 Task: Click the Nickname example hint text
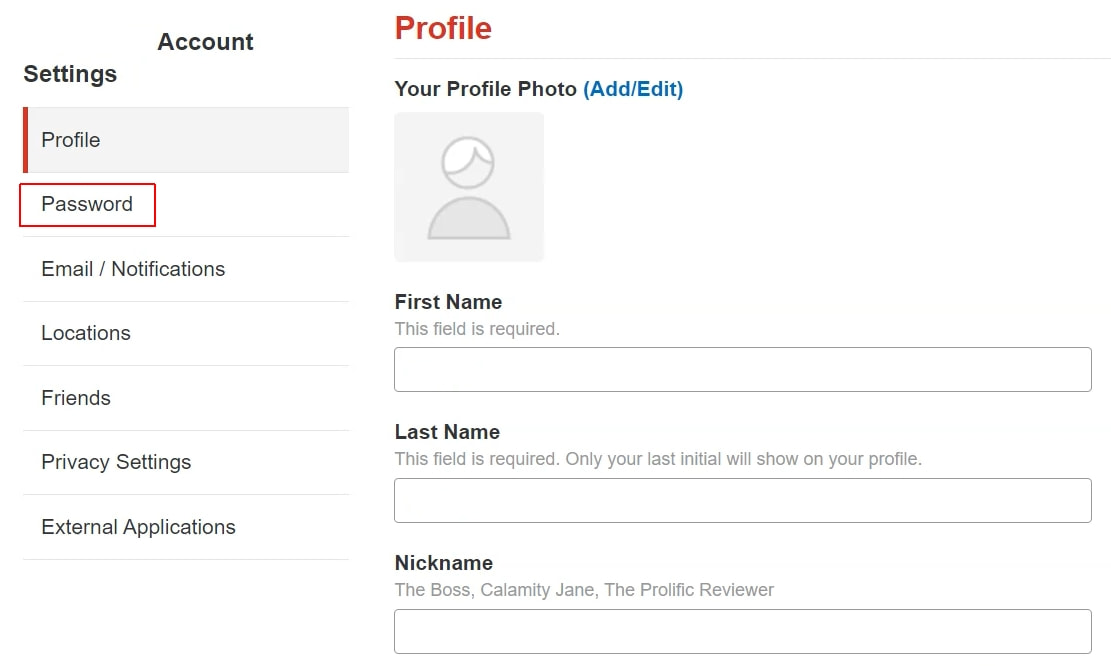tap(584, 590)
